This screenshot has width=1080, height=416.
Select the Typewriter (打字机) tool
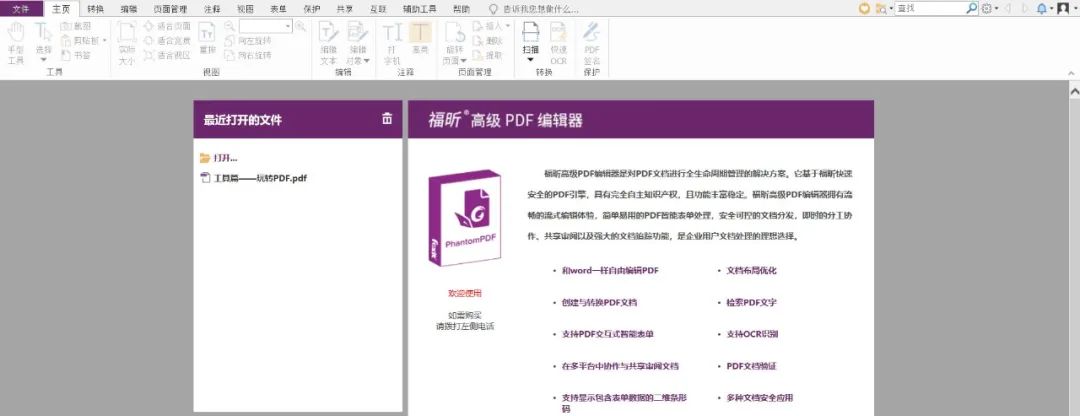coord(392,43)
